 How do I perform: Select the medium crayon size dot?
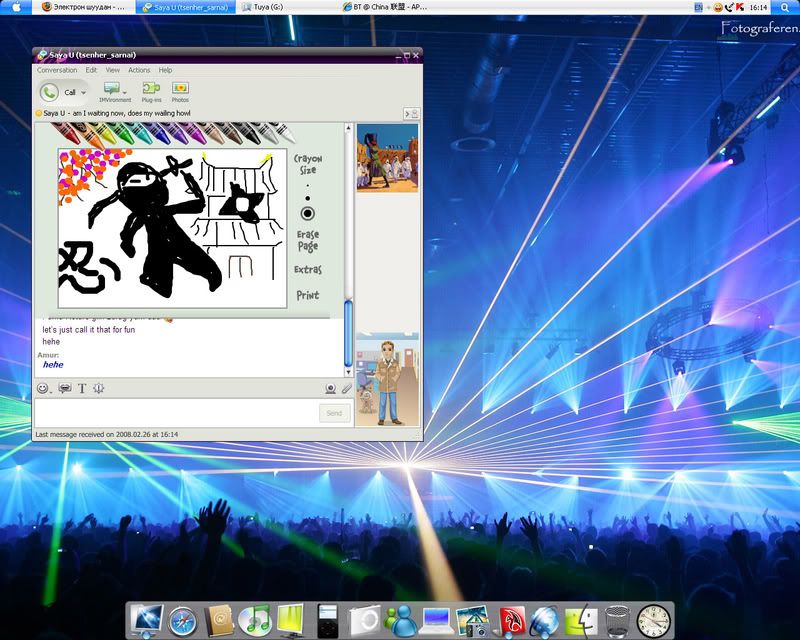[x=308, y=198]
